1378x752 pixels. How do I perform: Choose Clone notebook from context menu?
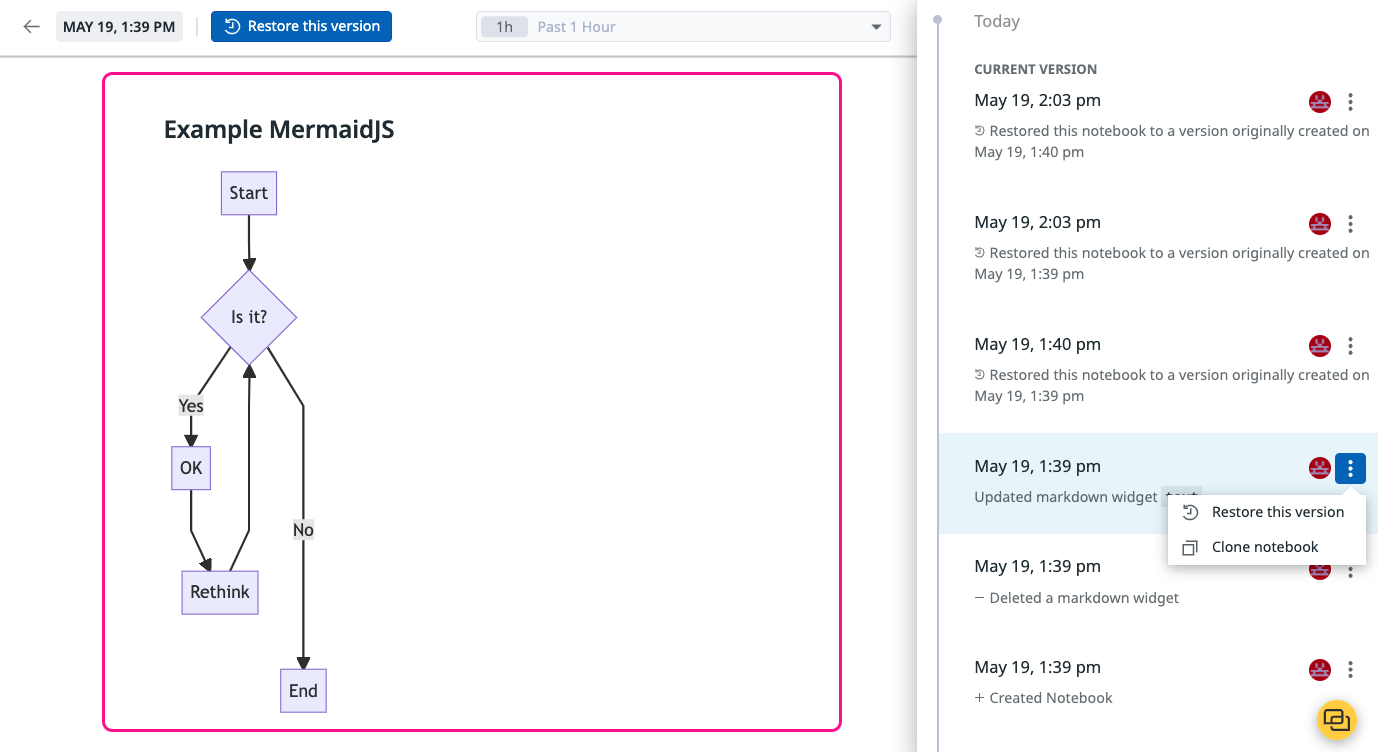click(1266, 547)
